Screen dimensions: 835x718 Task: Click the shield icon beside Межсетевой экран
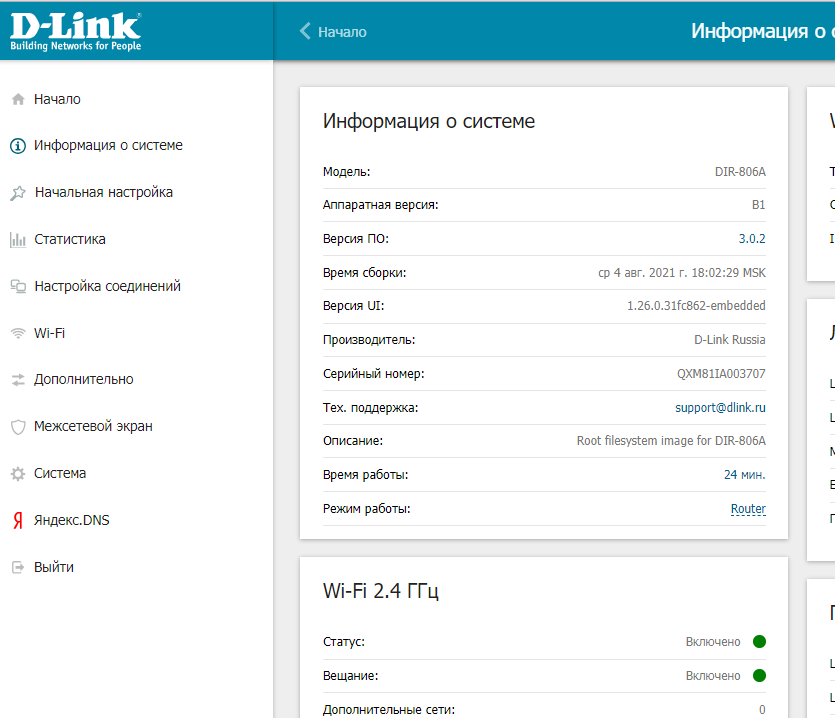(x=18, y=427)
